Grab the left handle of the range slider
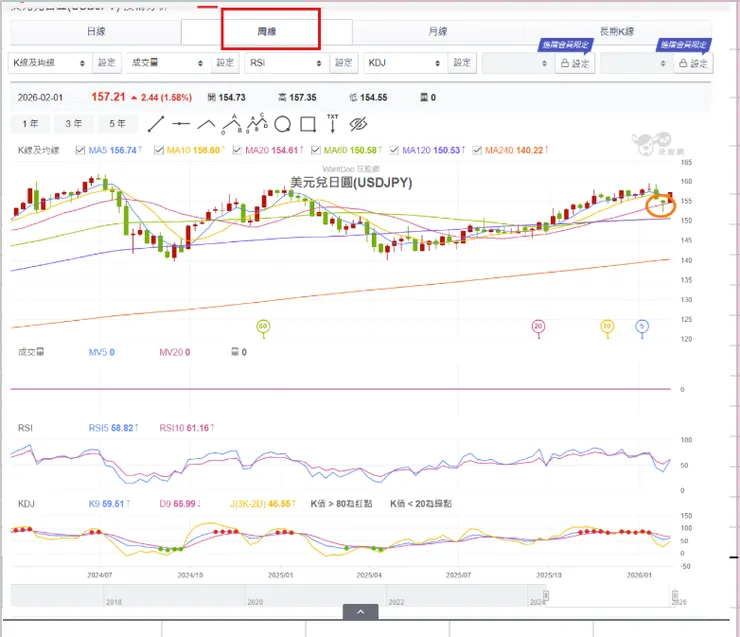This screenshot has width=740, height=637. tap(546, 595)
